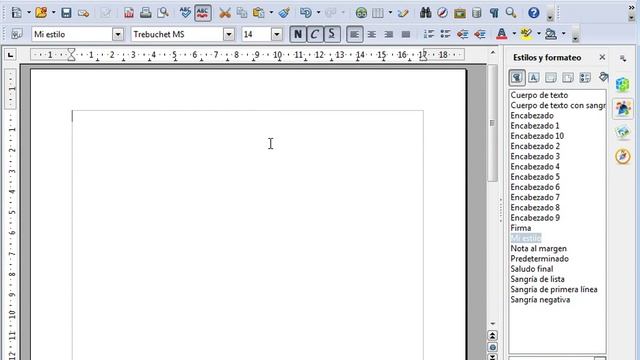Apply paragraph background color icon
640x360 pixels.
coord(551,34)
